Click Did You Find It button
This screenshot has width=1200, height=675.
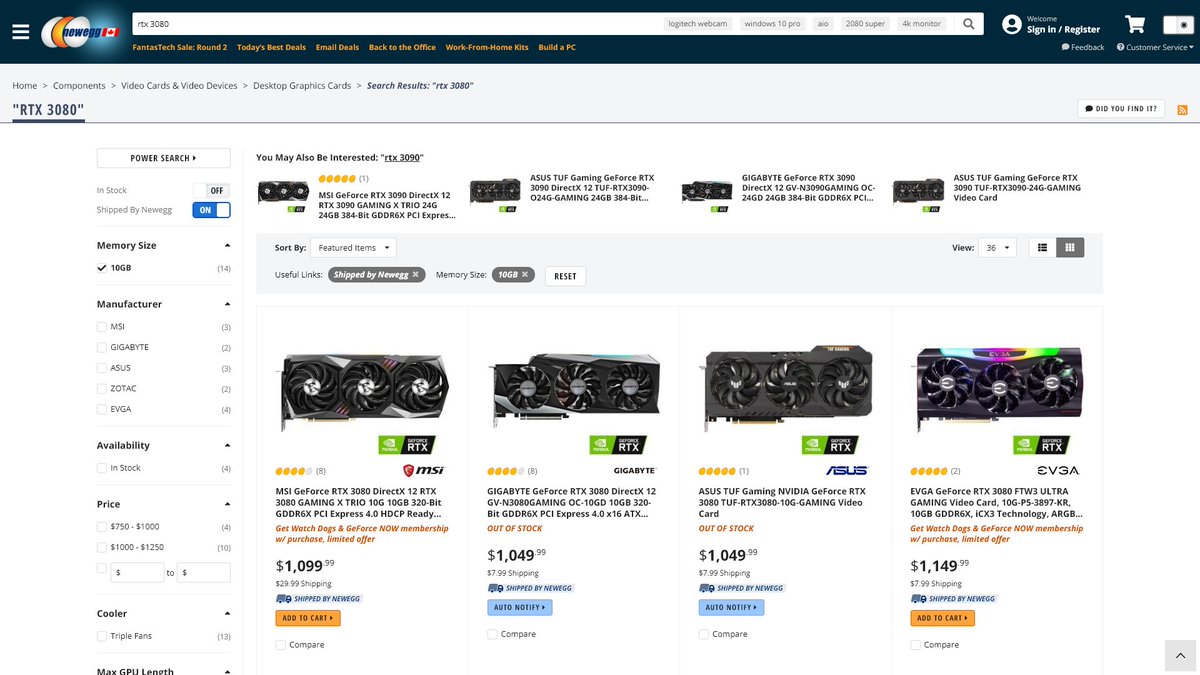tap(1121, 108)
